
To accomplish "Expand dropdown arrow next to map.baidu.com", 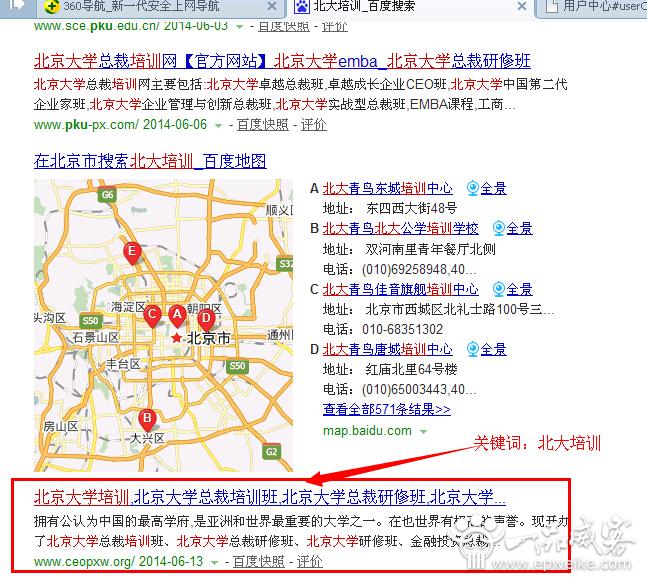I will click(423, 432).
